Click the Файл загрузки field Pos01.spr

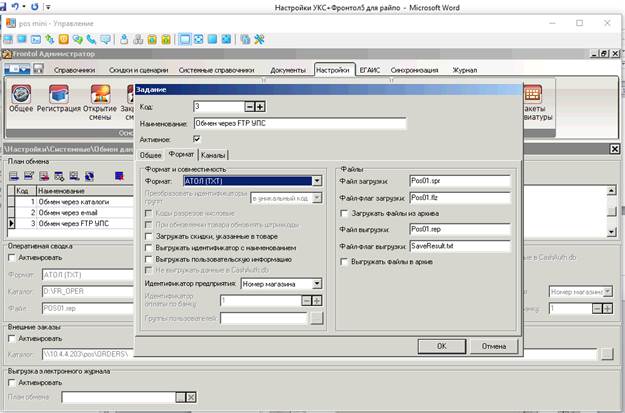pyautogui.click(x=460, y=181)
